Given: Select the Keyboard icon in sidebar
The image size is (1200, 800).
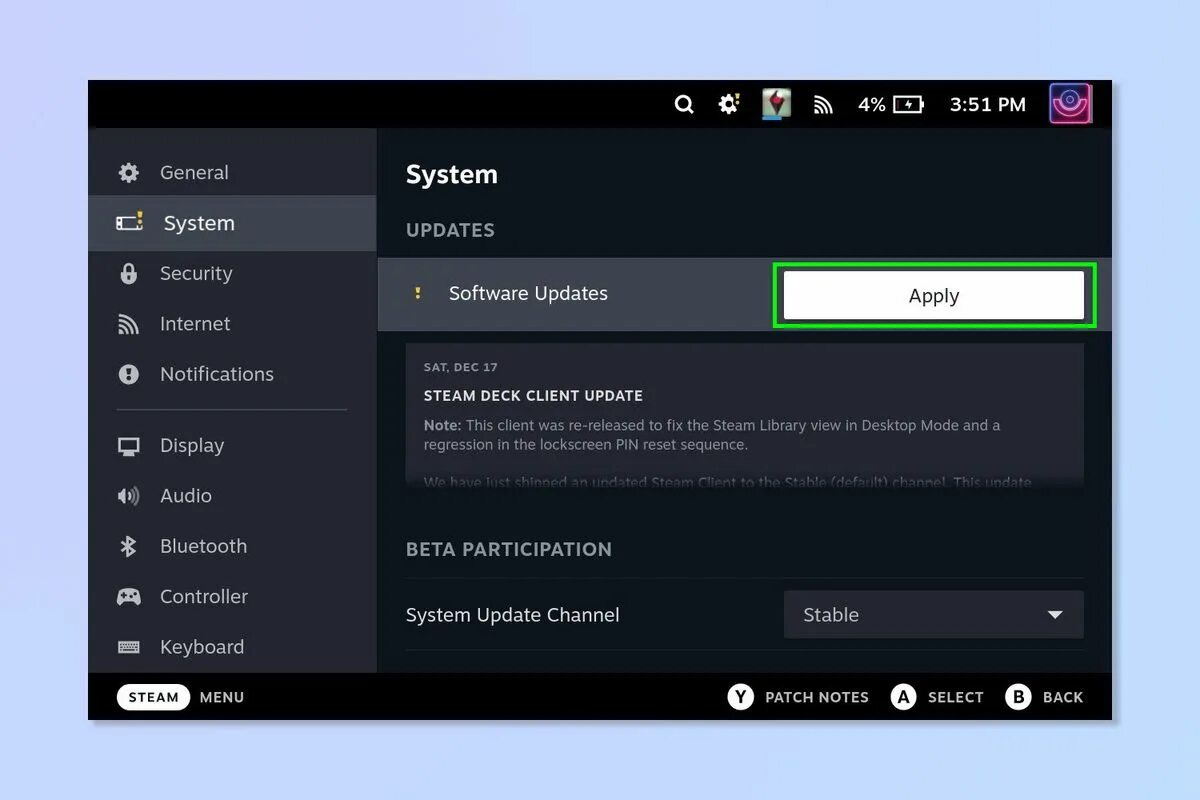Looking at the screenshot, I should [129, 647].
